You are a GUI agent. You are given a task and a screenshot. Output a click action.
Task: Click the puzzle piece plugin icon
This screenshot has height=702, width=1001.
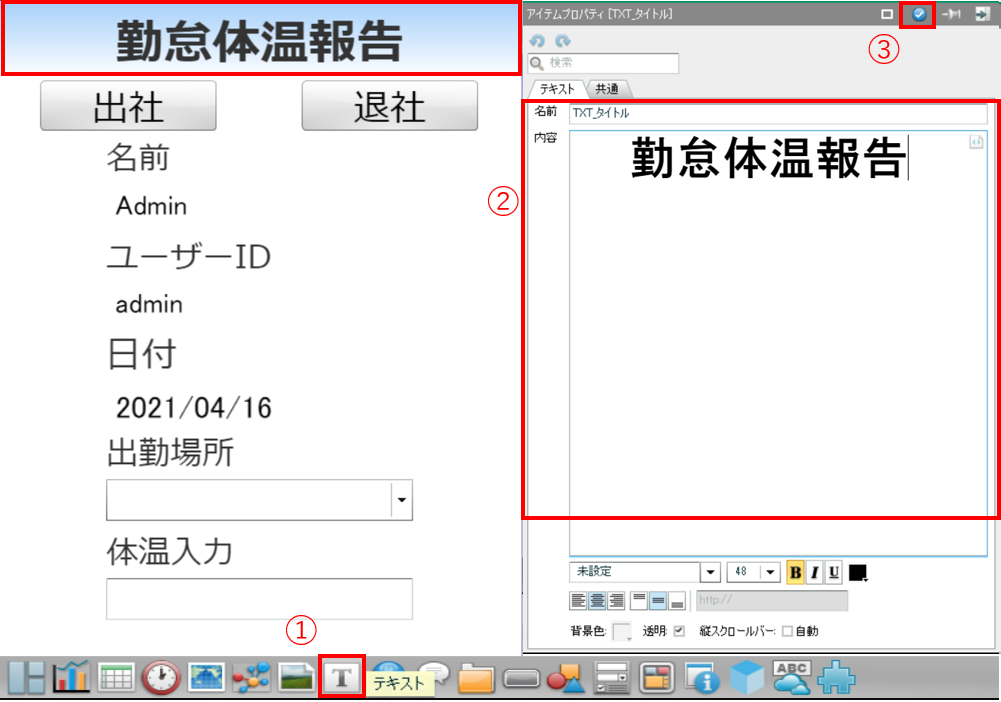(836, 678)
